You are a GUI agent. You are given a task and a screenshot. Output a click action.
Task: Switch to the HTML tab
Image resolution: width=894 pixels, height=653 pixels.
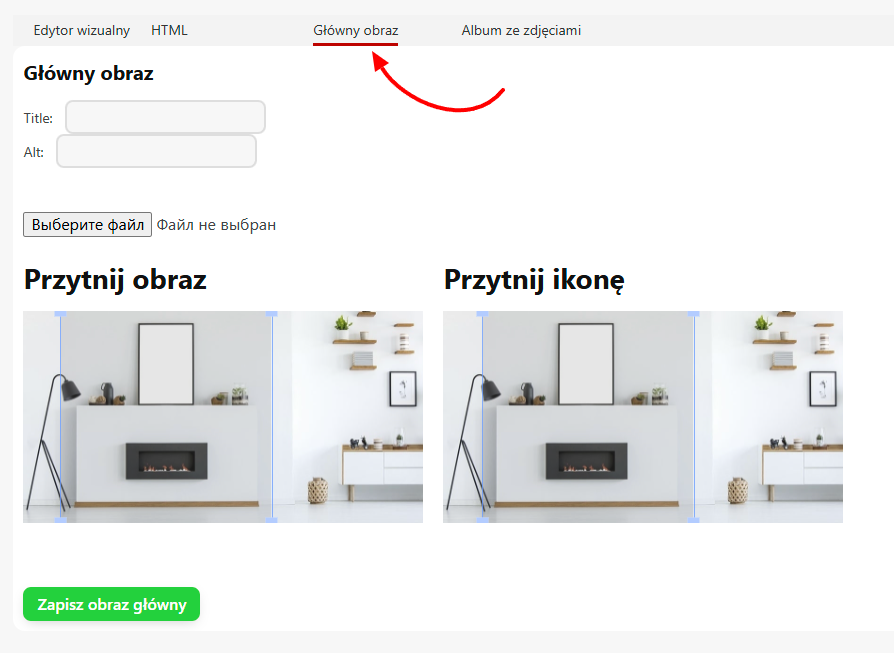[x=169, y=30]
